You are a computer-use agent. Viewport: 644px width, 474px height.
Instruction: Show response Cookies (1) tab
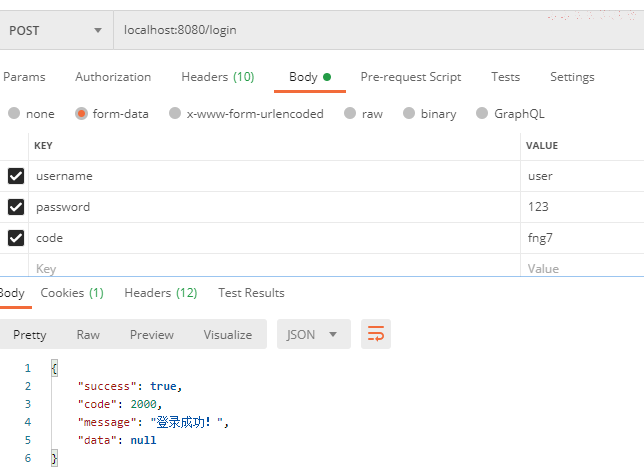tap(72, 293)
